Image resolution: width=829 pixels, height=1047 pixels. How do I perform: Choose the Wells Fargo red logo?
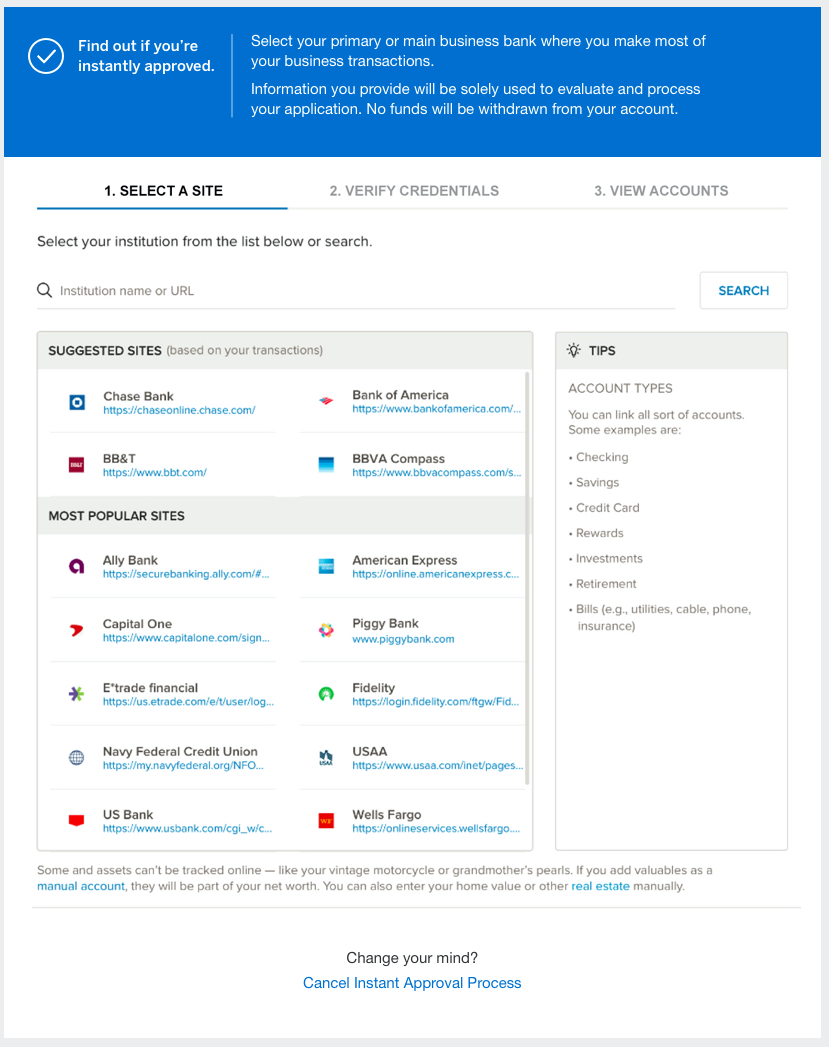click(325, 821)
